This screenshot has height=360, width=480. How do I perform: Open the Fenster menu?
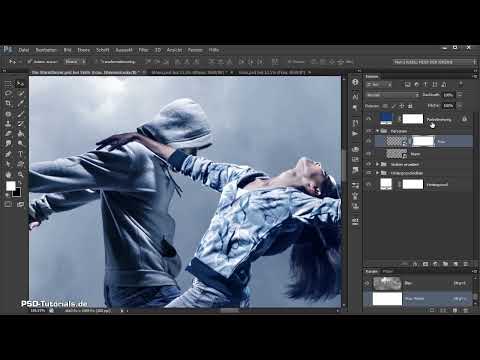click(195, 50)
